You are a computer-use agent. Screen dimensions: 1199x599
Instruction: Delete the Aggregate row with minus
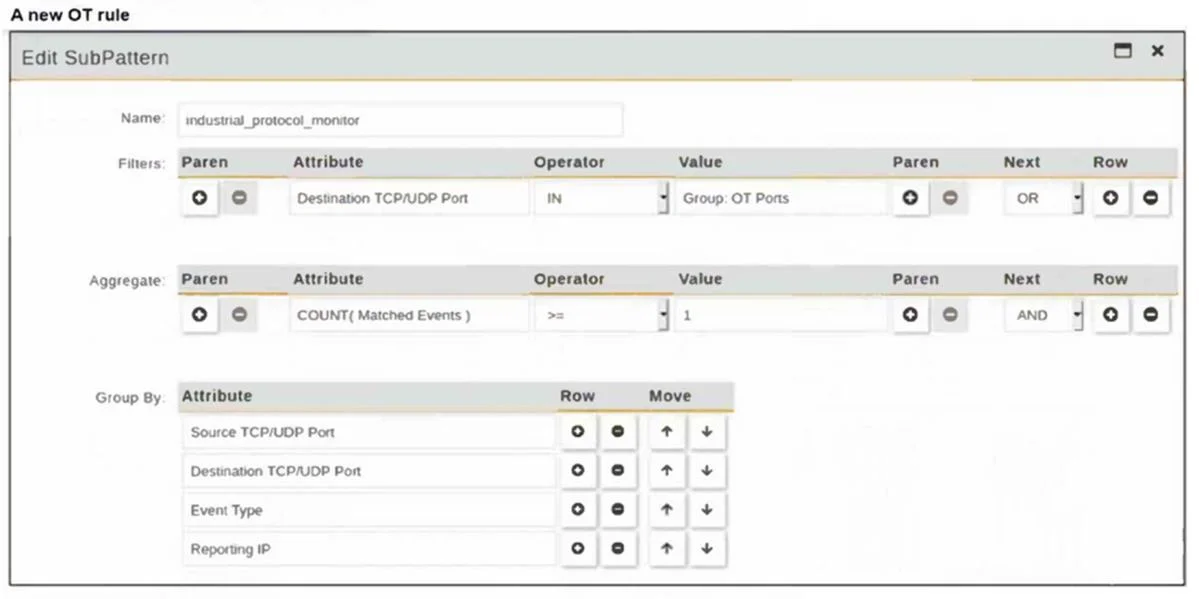(x=1151, y=315)
